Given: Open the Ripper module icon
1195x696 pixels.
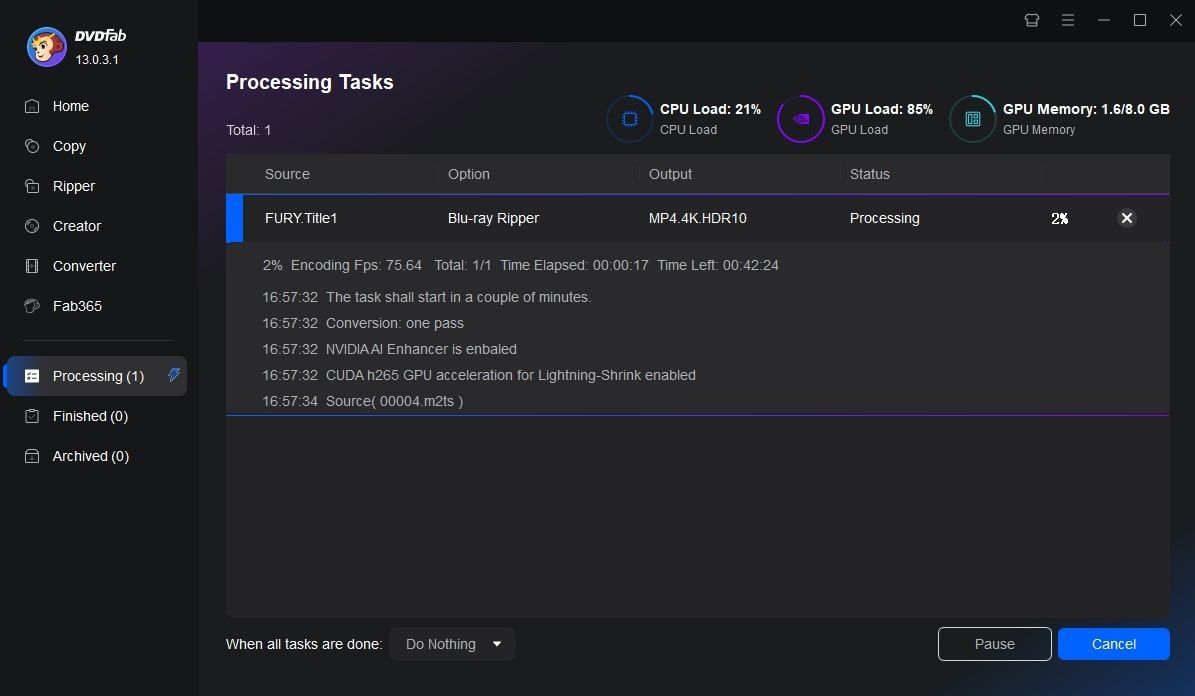Looking at the screenshot, I should coord(32,186).
